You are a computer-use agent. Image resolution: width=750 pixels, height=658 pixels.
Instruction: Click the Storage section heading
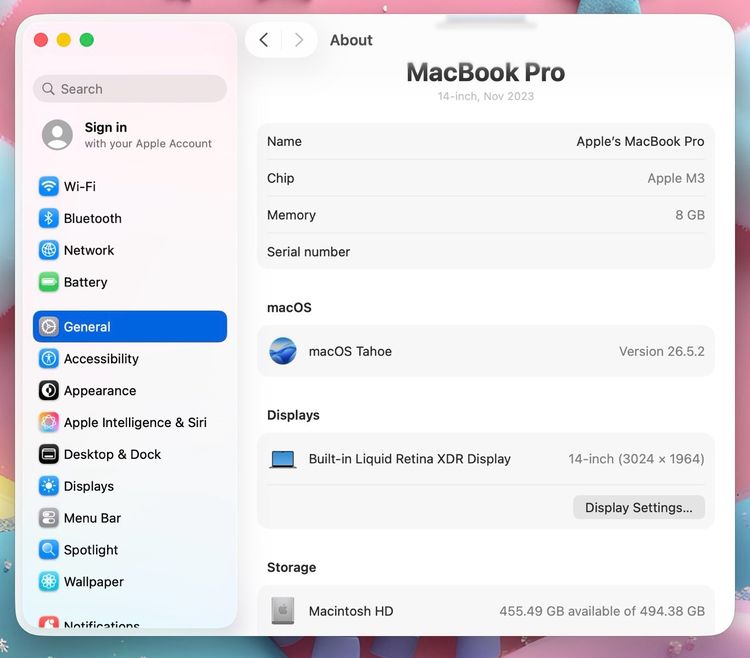coord(291,567)
